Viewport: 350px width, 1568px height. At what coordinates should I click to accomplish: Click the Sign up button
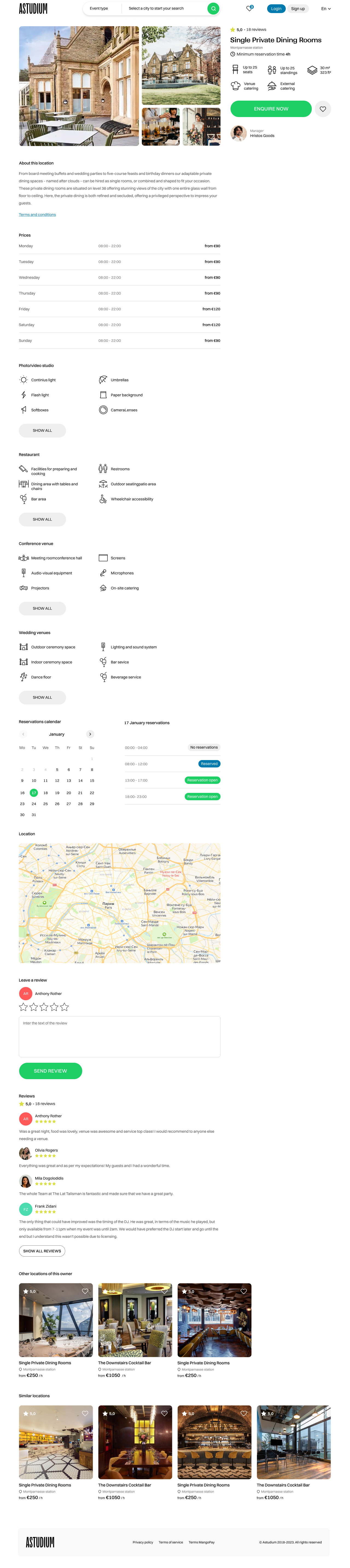[298, 8]
